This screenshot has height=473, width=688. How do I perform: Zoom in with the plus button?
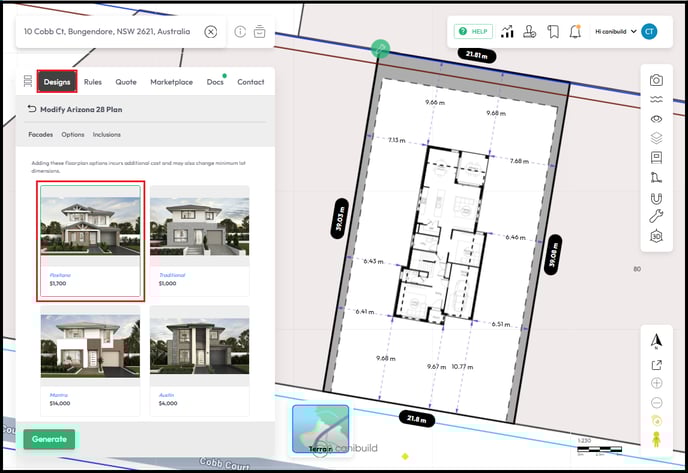pyautogui.click(x=656, y=383)
